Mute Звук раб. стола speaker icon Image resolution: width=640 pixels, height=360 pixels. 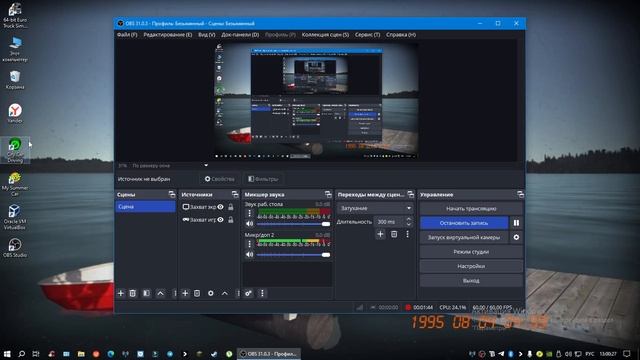tap(249, 224)
